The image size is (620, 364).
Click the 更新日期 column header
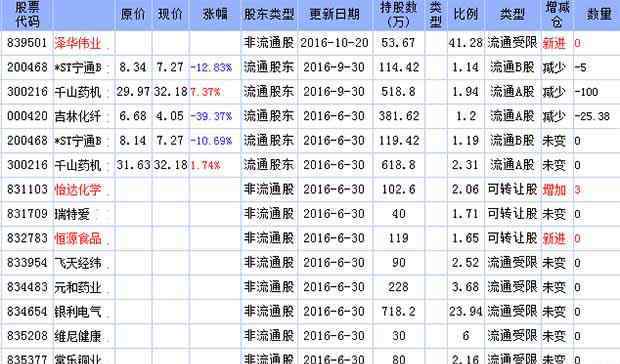(335, 15)
